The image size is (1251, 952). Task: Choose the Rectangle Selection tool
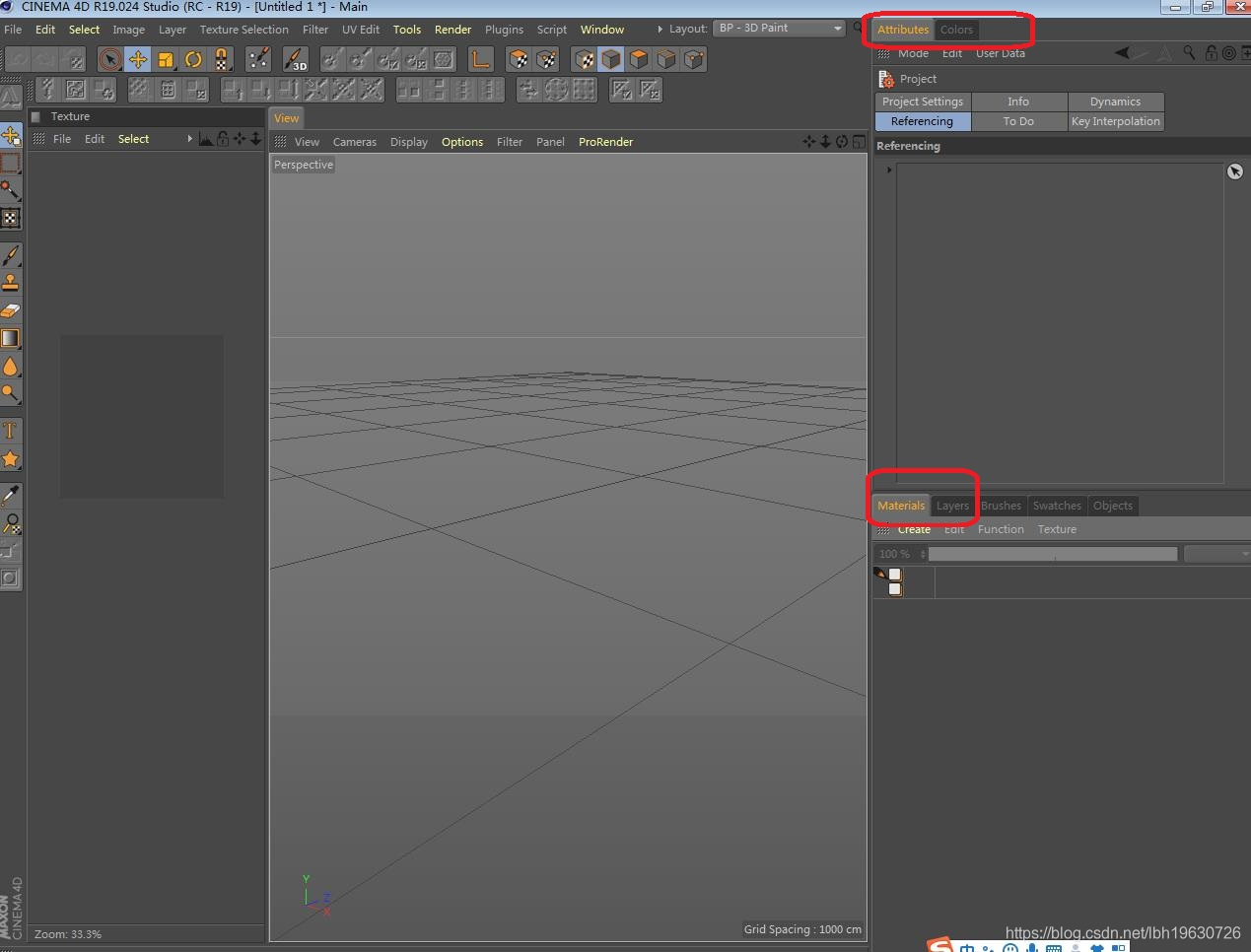coord(11,164)
